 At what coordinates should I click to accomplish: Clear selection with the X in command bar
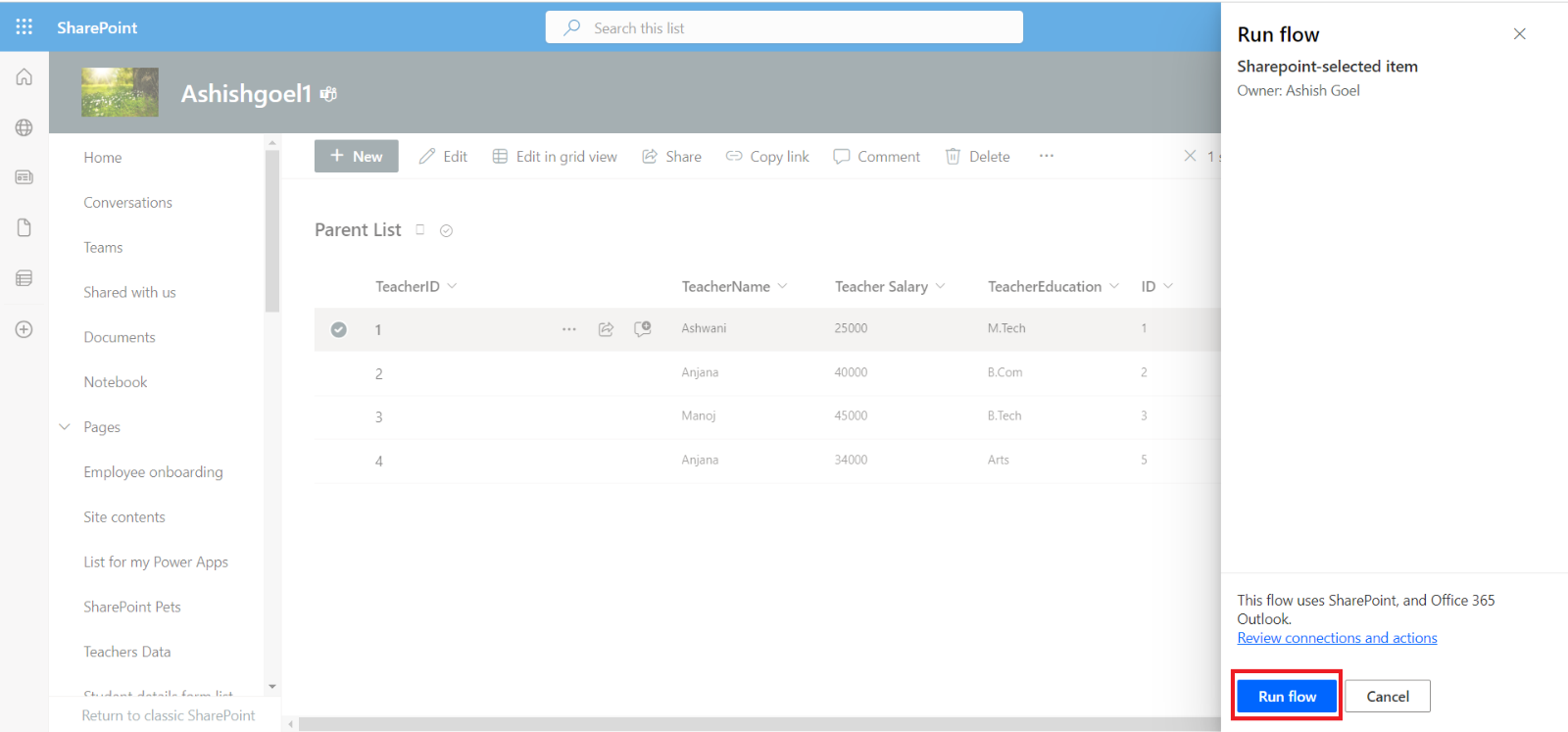[x=1190, y=156]
